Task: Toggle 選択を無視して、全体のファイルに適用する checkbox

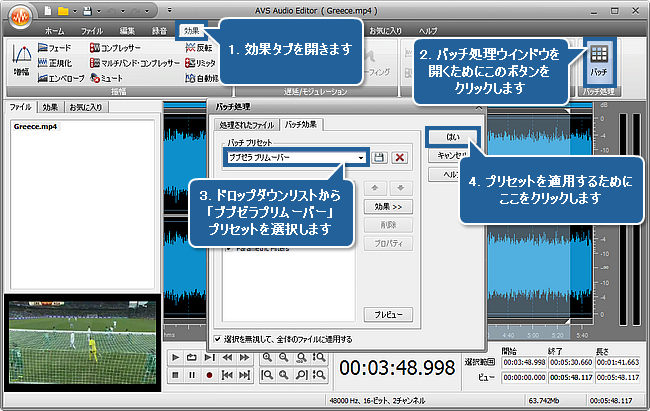Action: click(218, 339)
